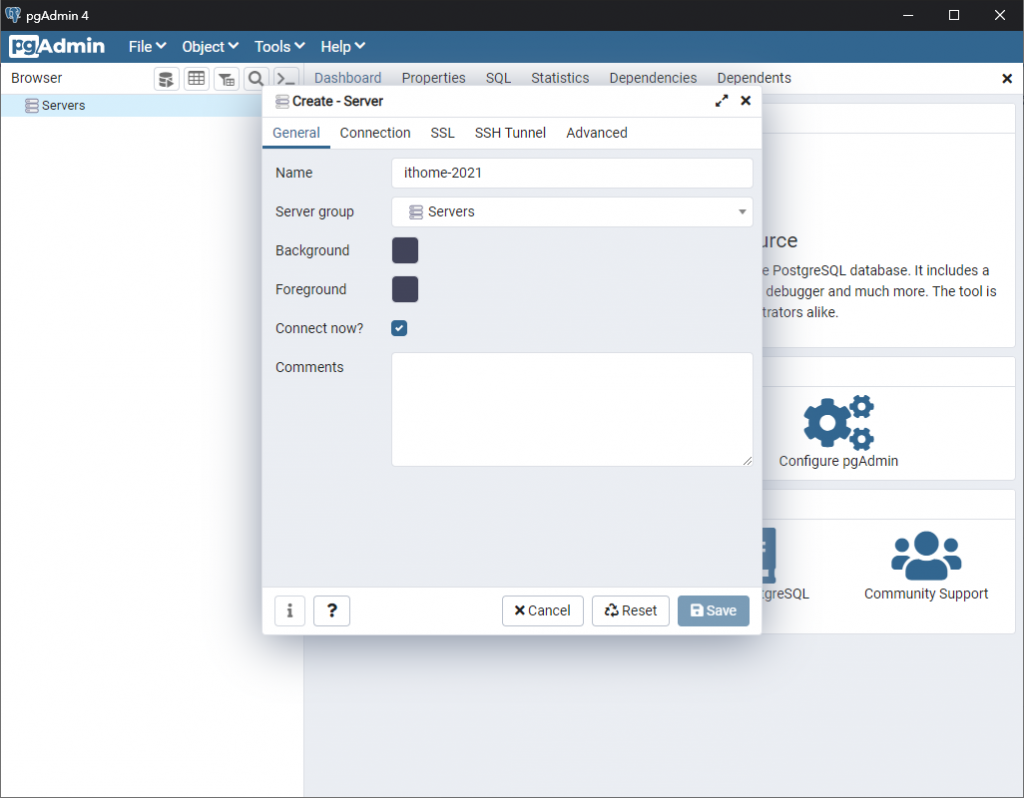The width and height of the screenshot is (1024, 798).
Task: Switch to the SSH Tunnel tab
Action: point(510,133)
